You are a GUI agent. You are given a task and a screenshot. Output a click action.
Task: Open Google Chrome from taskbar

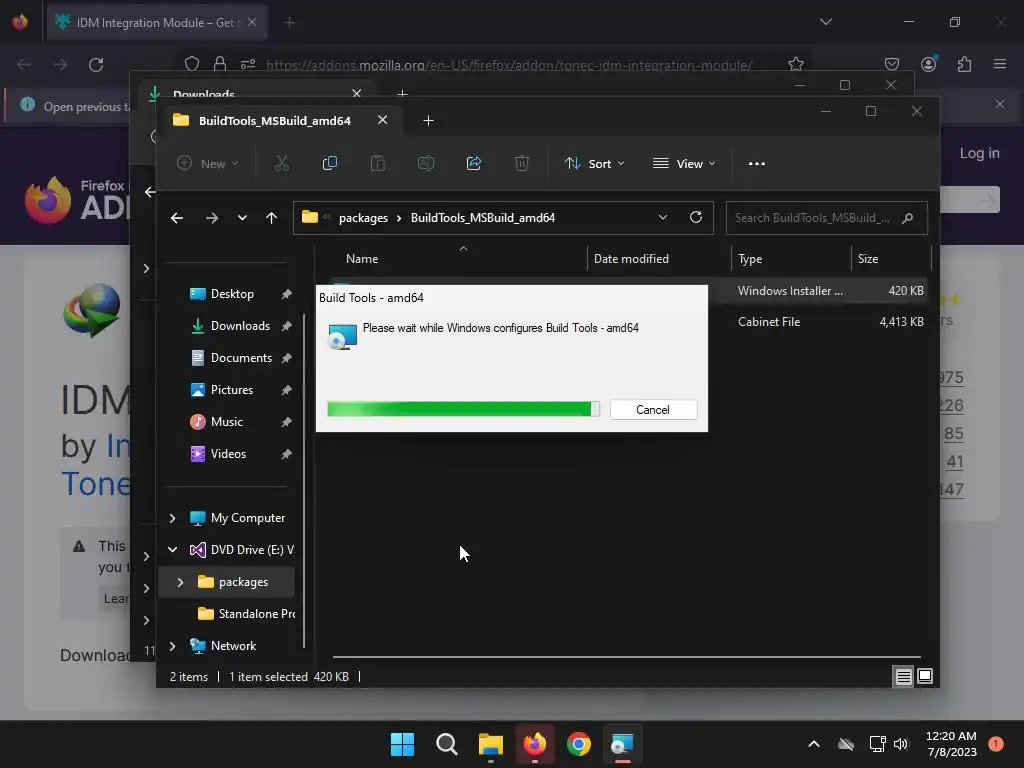click(x=579, y=744)
